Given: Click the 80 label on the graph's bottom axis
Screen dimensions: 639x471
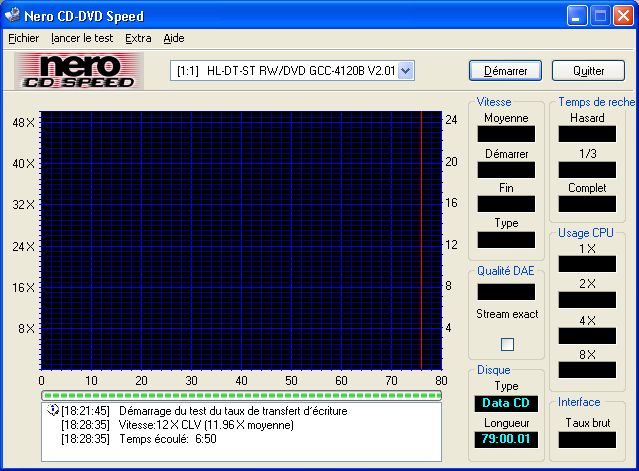Looking at the screenshot, I should click(x=441, y=381).
